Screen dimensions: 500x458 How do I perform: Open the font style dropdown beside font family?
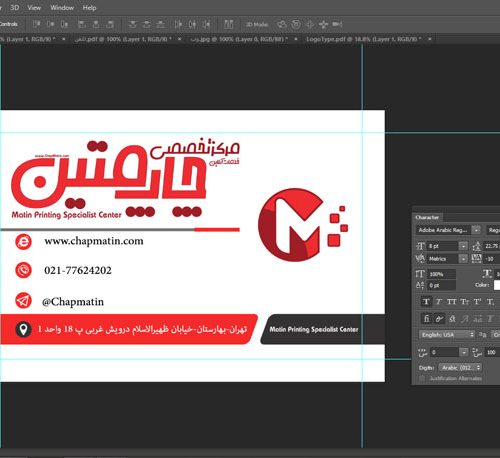pos(493,230)
